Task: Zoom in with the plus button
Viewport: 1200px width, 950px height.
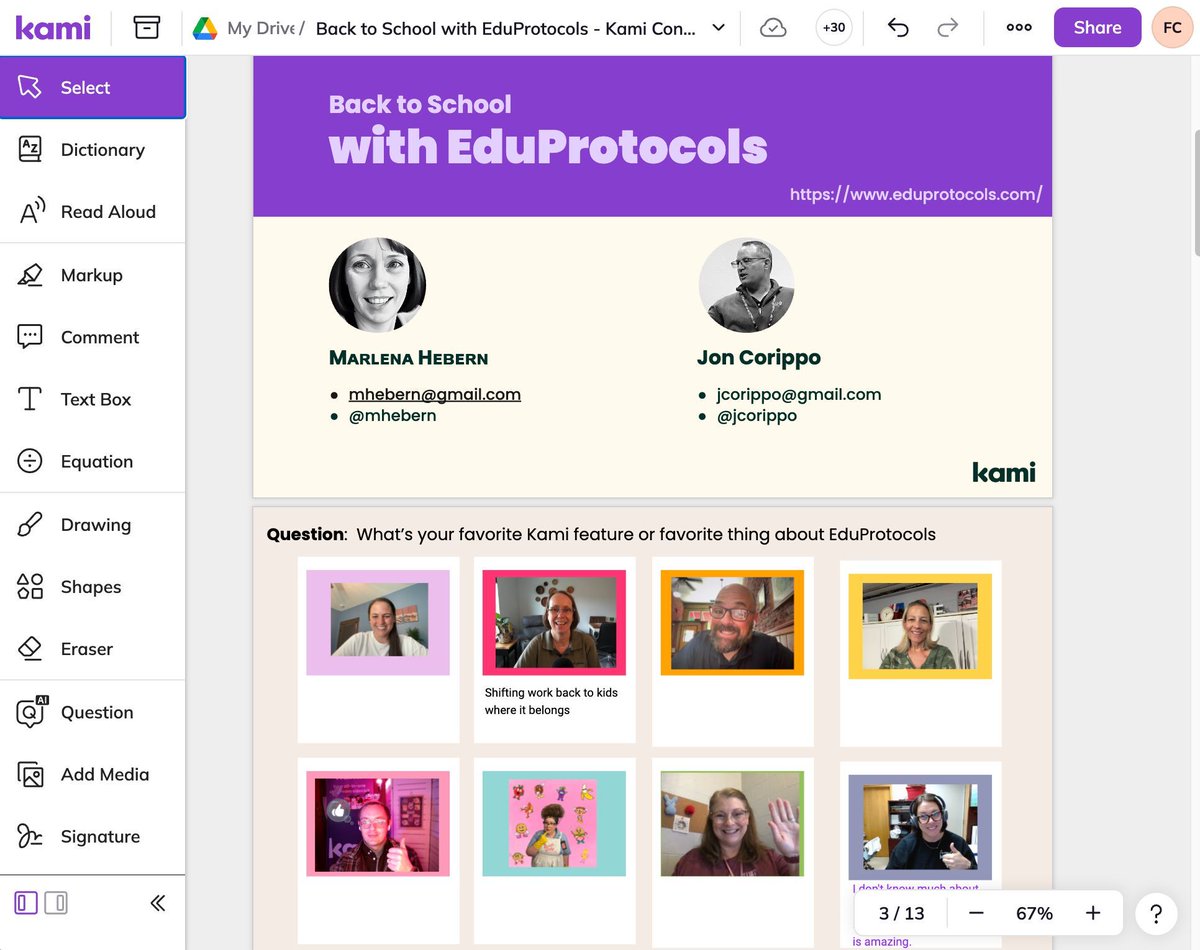Action: click(x=1093, y=913)
